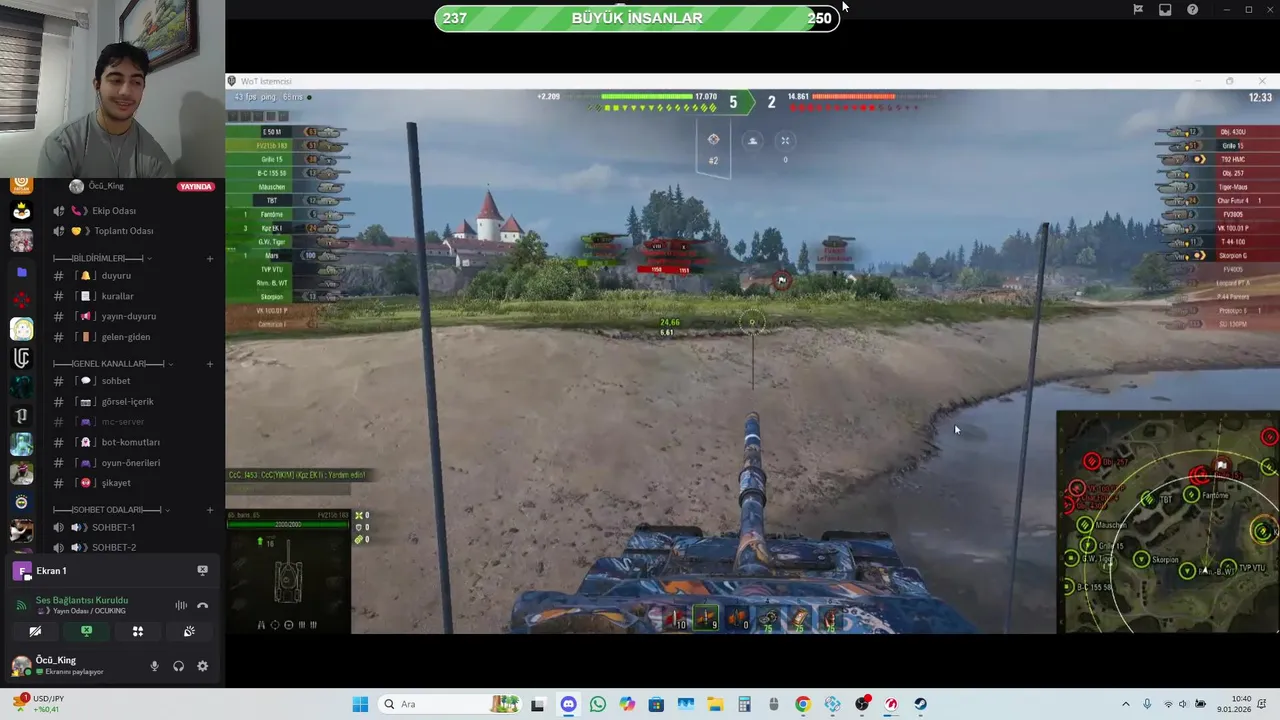Click the BÜYÜK İNSANLAR progress bar
1280x720 pixels.
tap(637, 18)
